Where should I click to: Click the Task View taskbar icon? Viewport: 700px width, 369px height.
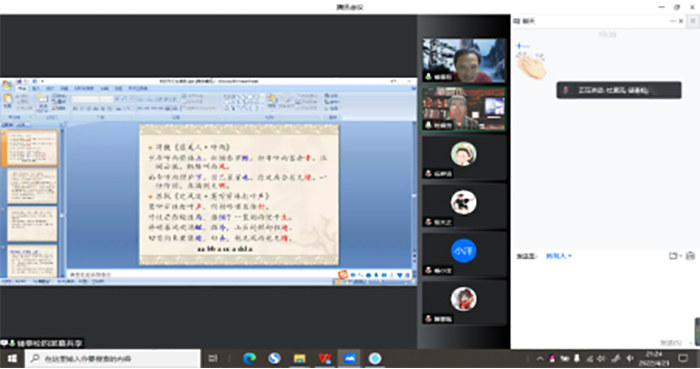tap(213, 358)
